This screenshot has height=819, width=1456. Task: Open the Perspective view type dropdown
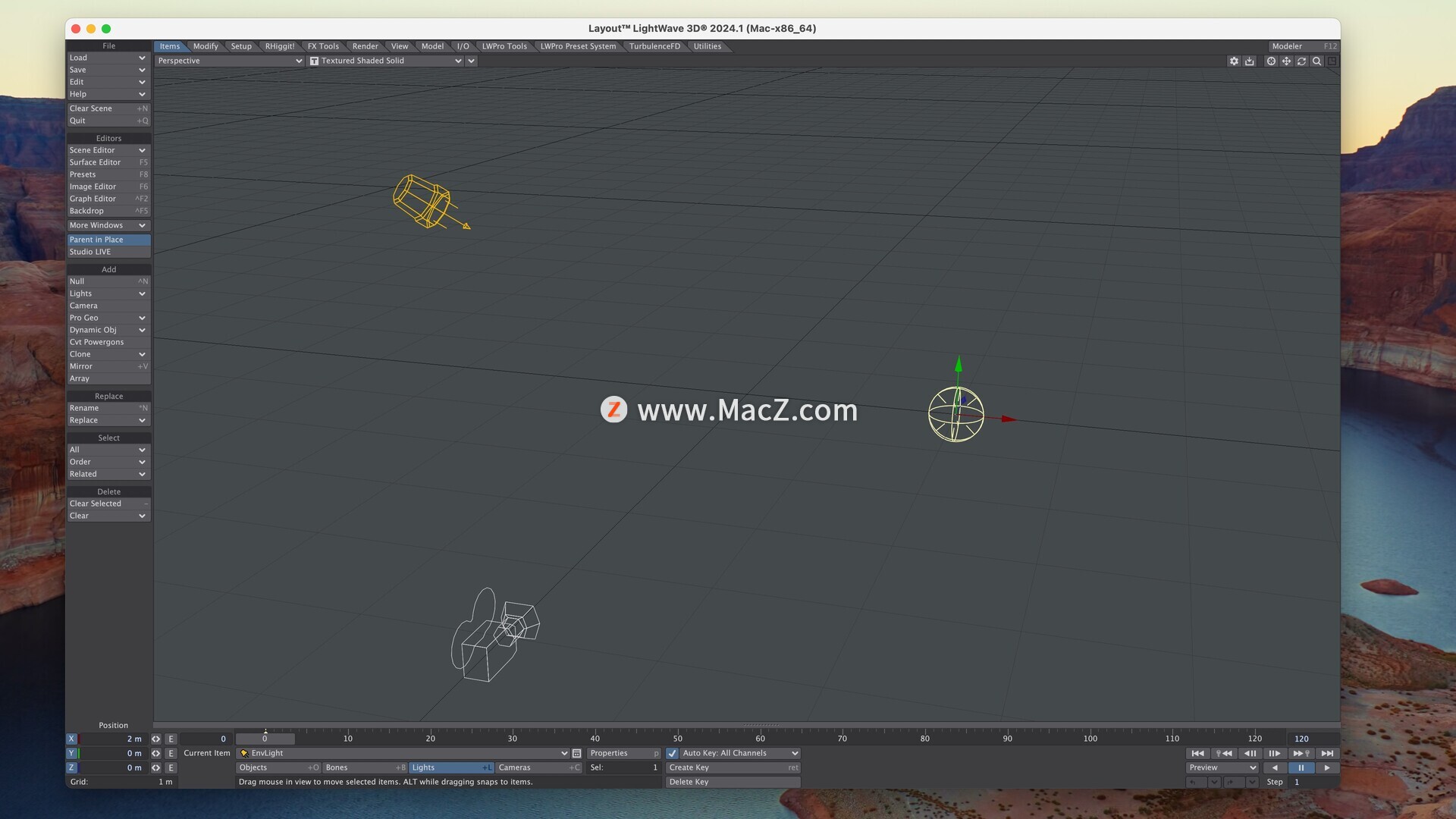[x=229, y=61]
